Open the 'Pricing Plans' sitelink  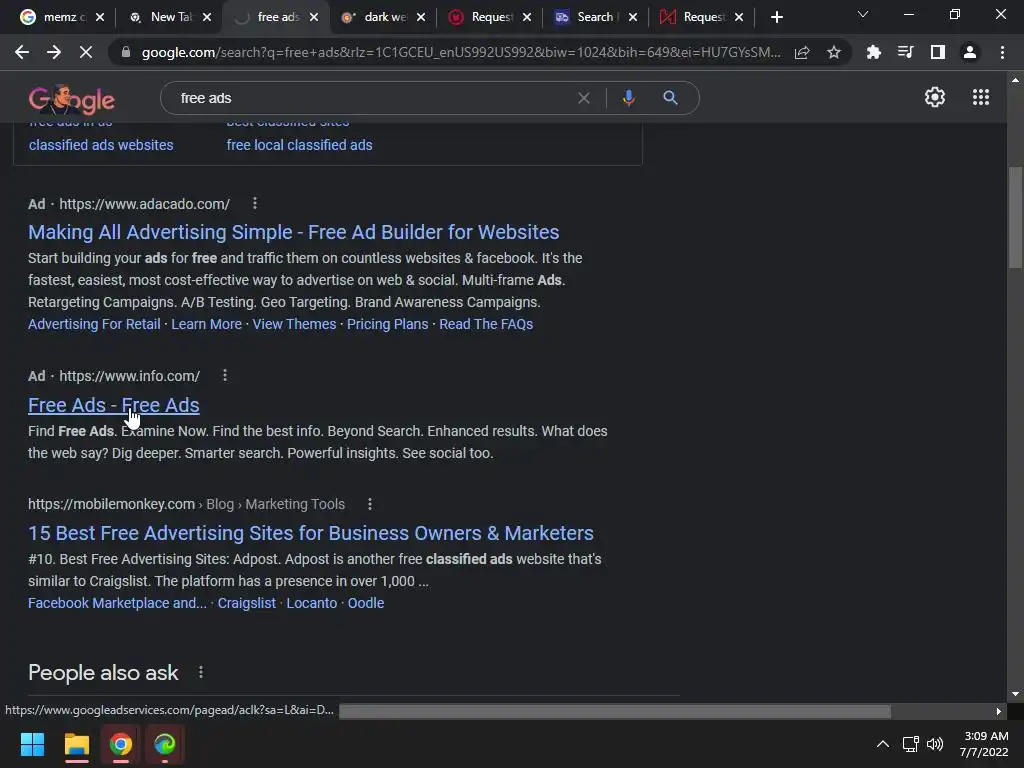point(387,324)
